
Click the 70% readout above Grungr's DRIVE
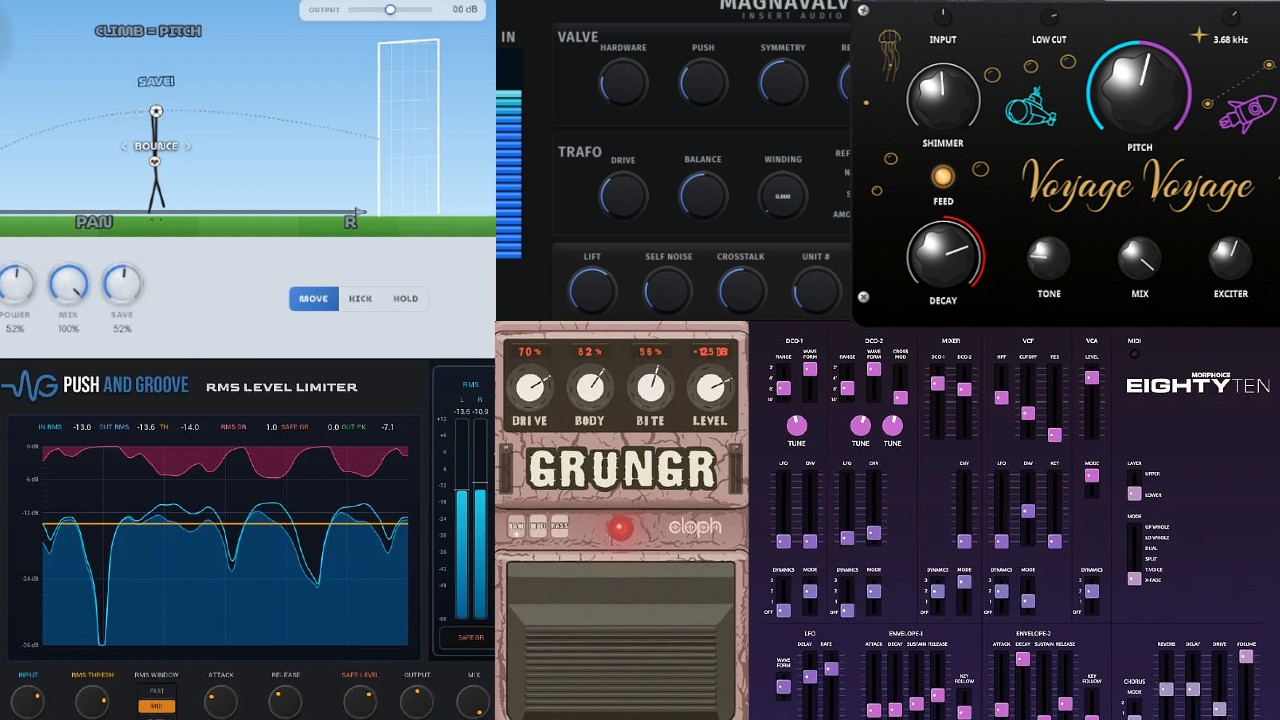tap(529, 352)
